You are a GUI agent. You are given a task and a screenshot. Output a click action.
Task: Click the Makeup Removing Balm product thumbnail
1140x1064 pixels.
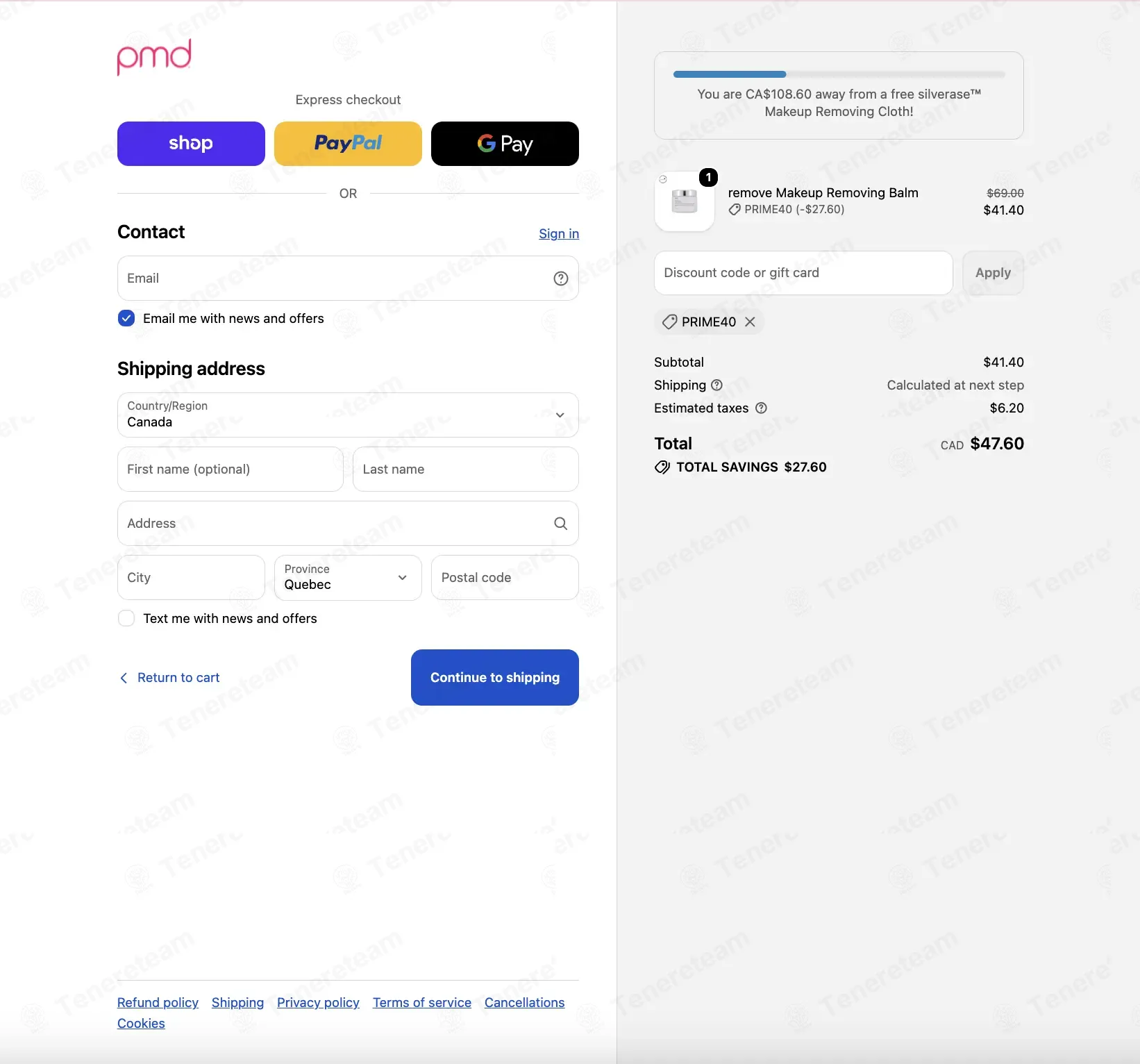tap(685, 201)
